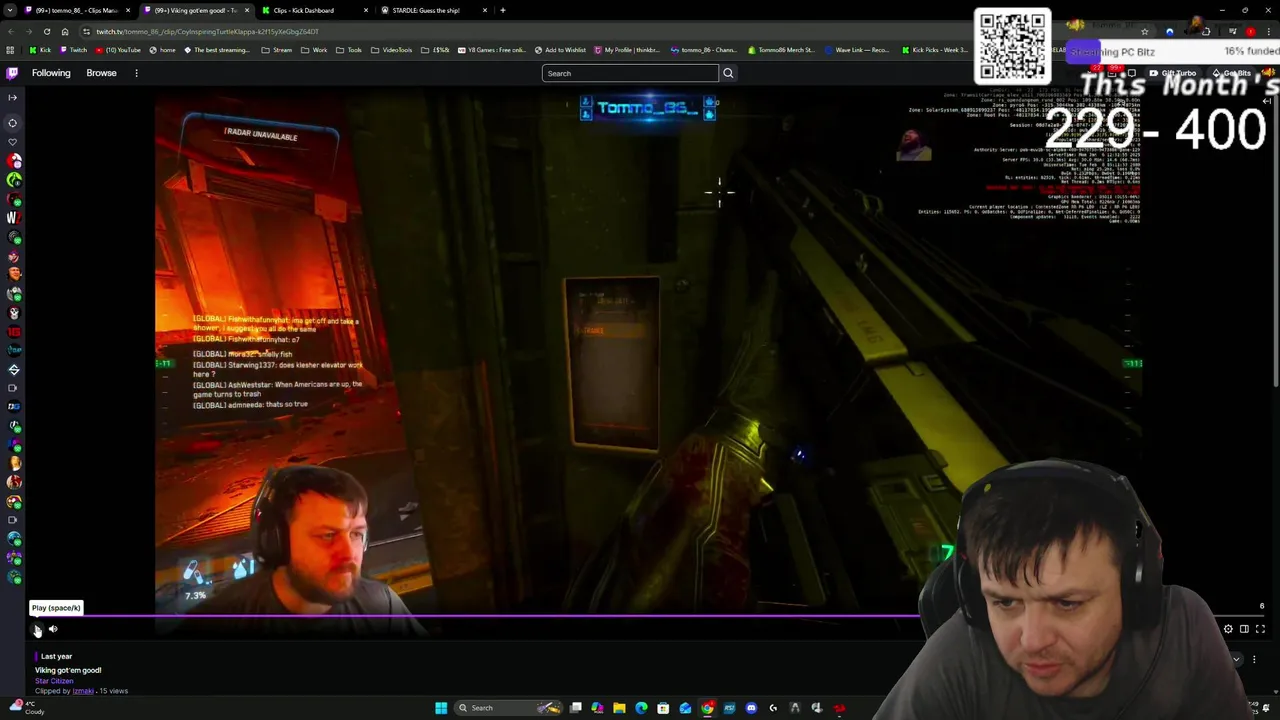
Task: Open Windows Start menu
Action: point(441,708)
